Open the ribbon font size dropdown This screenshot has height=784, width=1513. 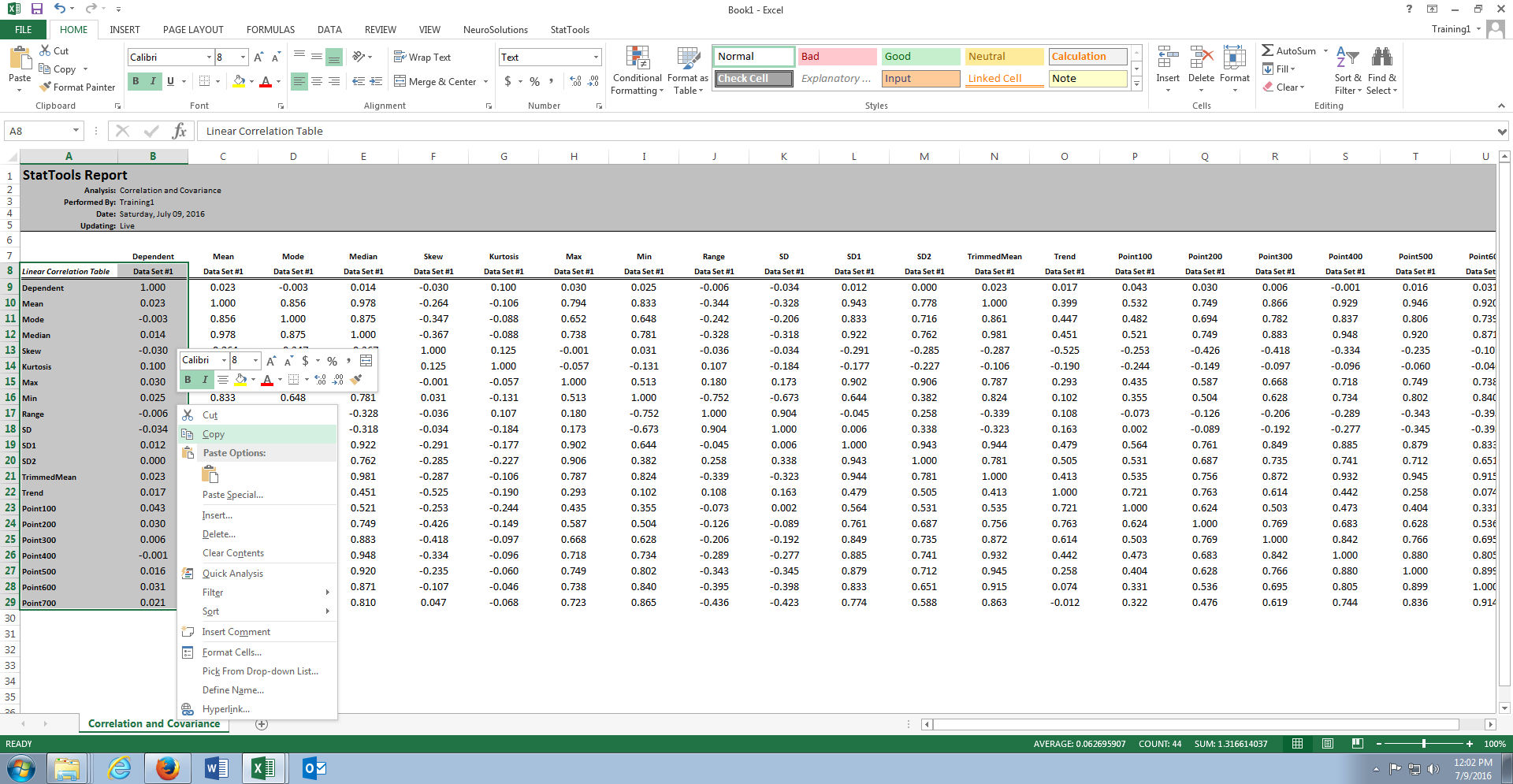(243, 58)
